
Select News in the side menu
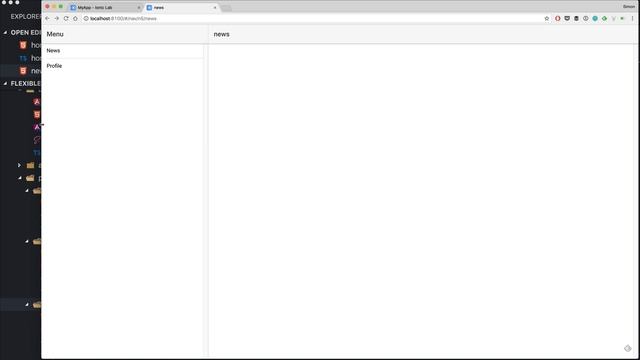coord(122,51)
